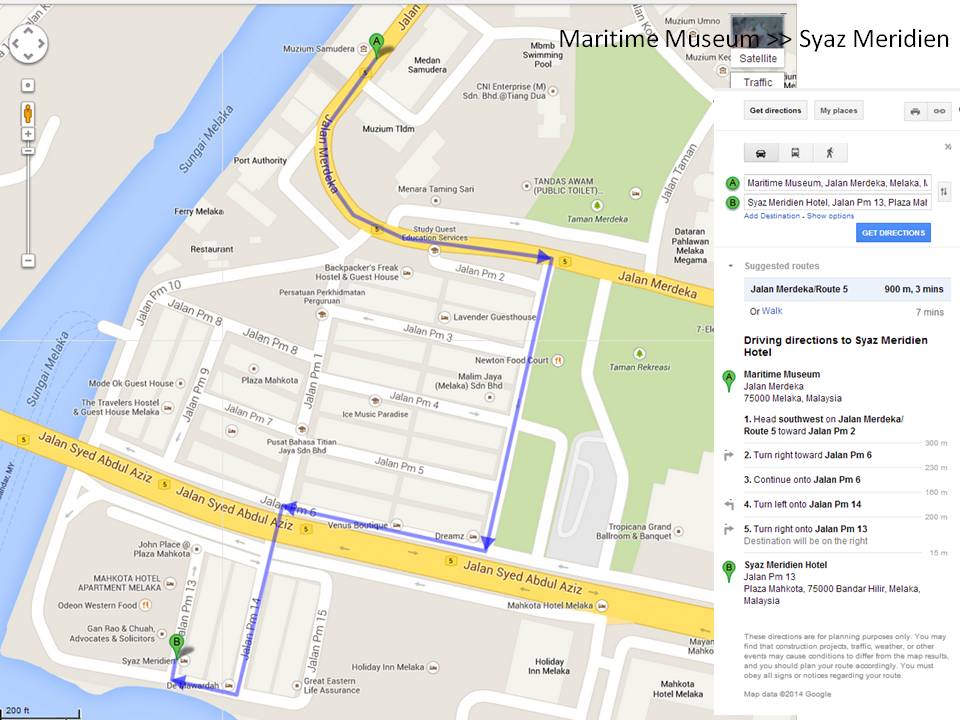Click step 5 Turn right onto Jalan Pm 13
Image resolution: width=960 pixels, height=720 pixels.
[806, 529]
